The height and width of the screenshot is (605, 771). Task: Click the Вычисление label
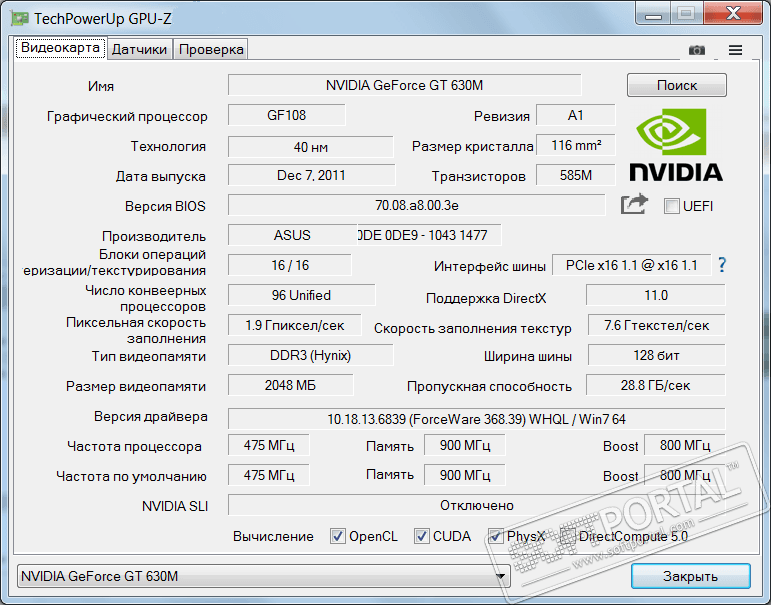click(x=273, y=536)
